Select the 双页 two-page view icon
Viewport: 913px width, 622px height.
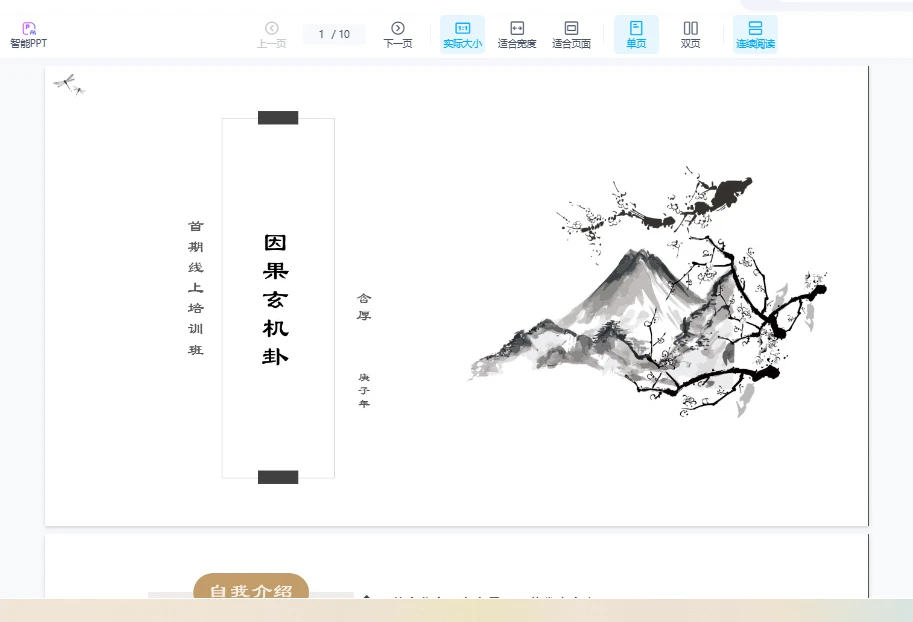690,28
